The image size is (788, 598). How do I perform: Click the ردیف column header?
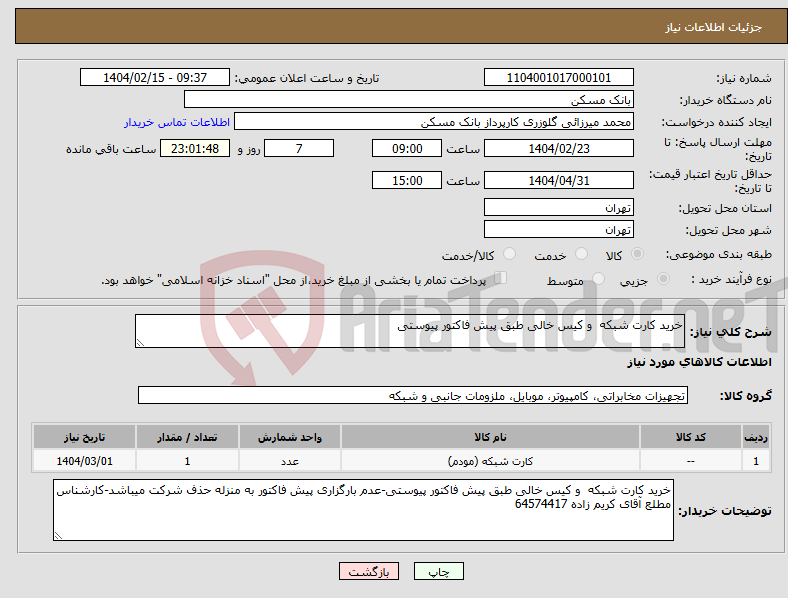[756, 437]
